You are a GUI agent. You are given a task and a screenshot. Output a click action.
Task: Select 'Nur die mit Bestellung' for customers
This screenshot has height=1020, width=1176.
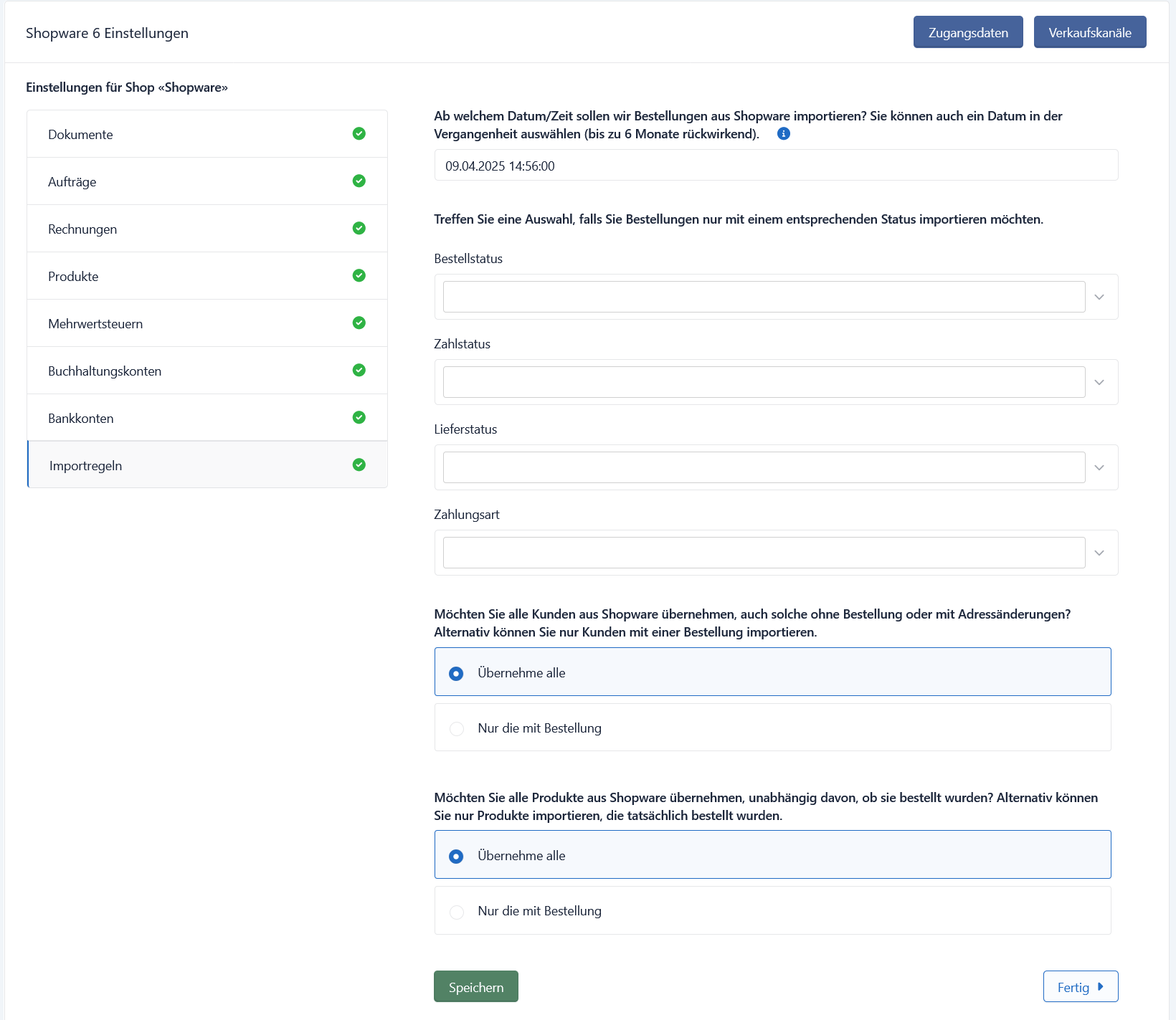tap(457, 728)
